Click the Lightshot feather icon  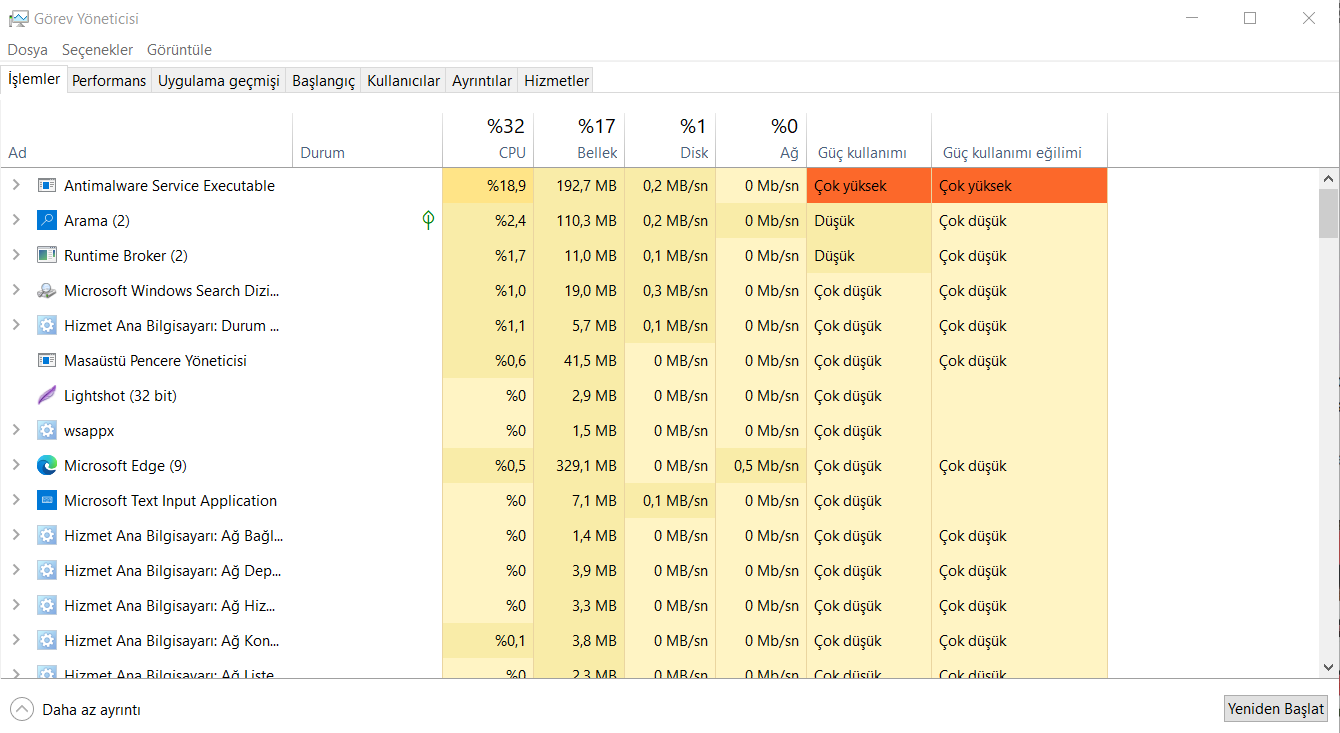point(47,396)
